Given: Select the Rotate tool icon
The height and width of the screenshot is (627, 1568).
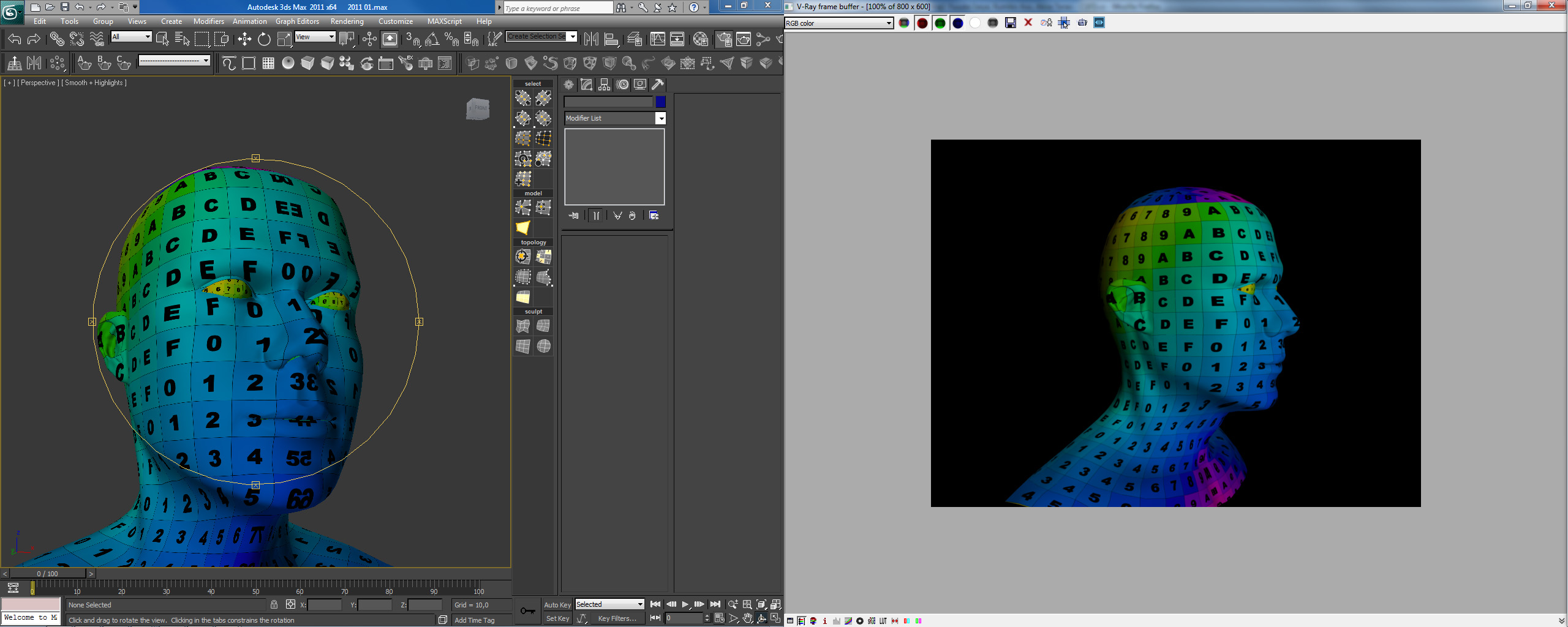Looking at the screenshot, I should point(264,39).
